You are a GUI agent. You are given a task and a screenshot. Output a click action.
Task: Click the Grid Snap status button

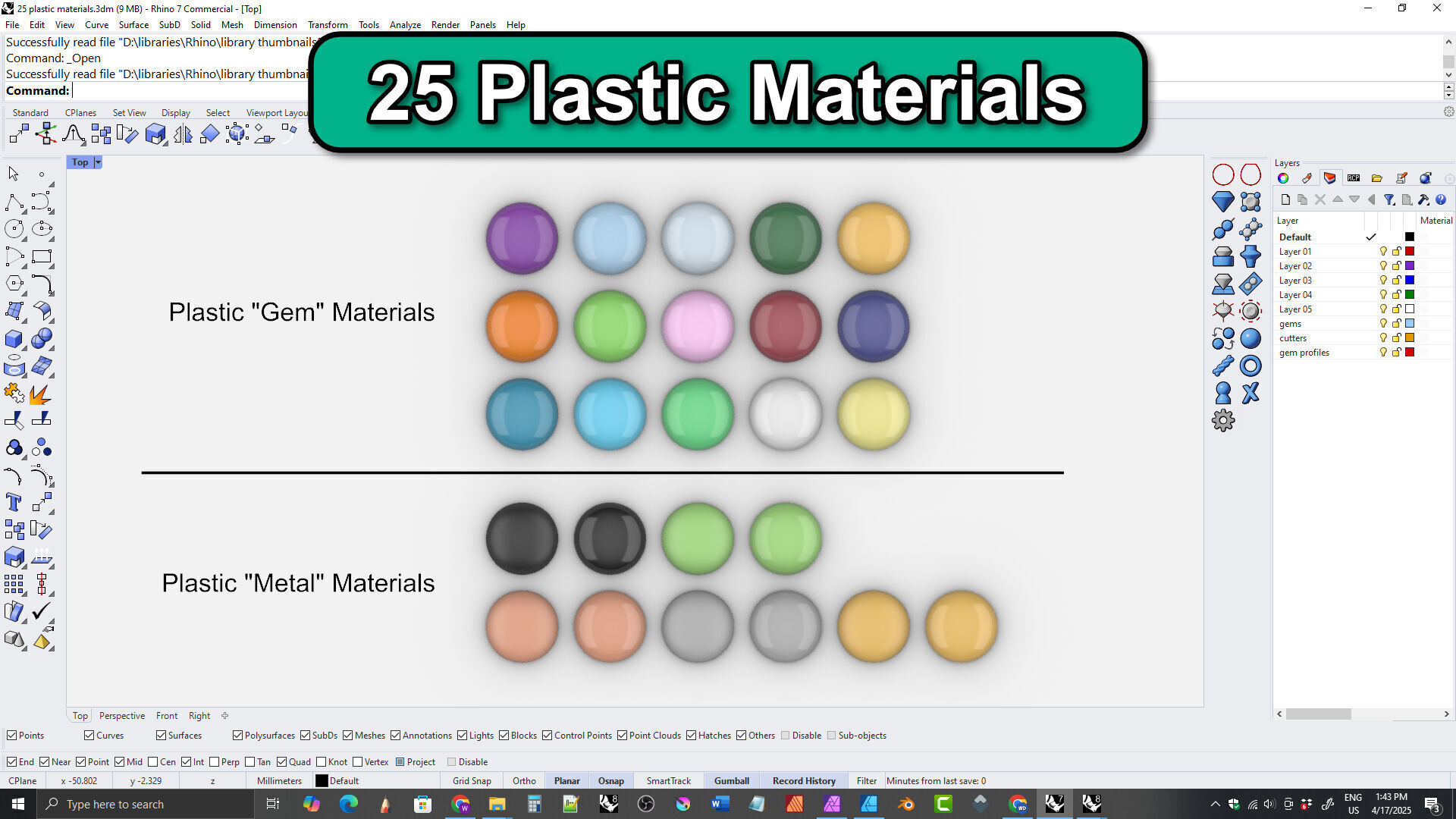[472, 781]
